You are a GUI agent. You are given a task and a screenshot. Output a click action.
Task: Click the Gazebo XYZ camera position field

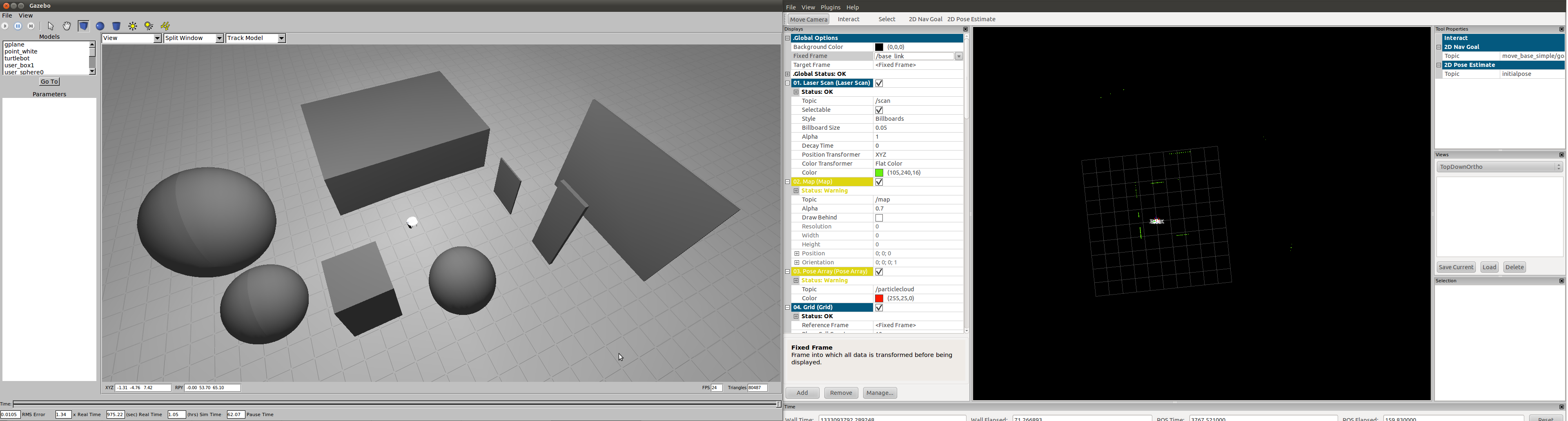pos(144,388)
